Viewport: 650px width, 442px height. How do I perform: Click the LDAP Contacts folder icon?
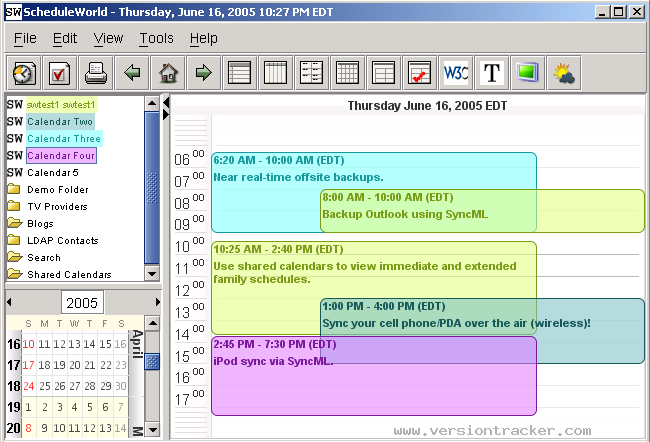click(14, 240)
